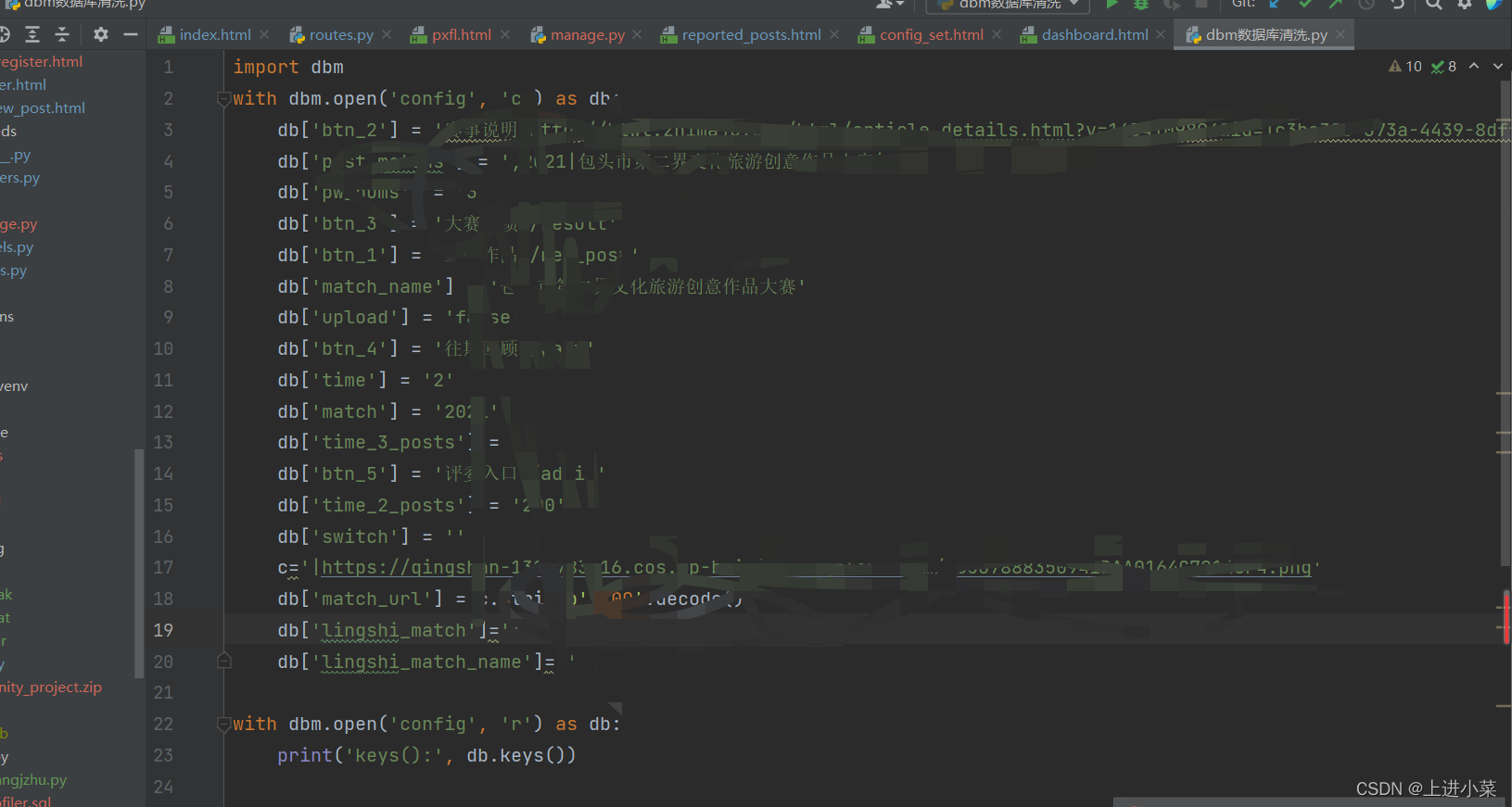Switch to the manage.py tab
The image size is (1512, 807).
[x=587, y=35]
